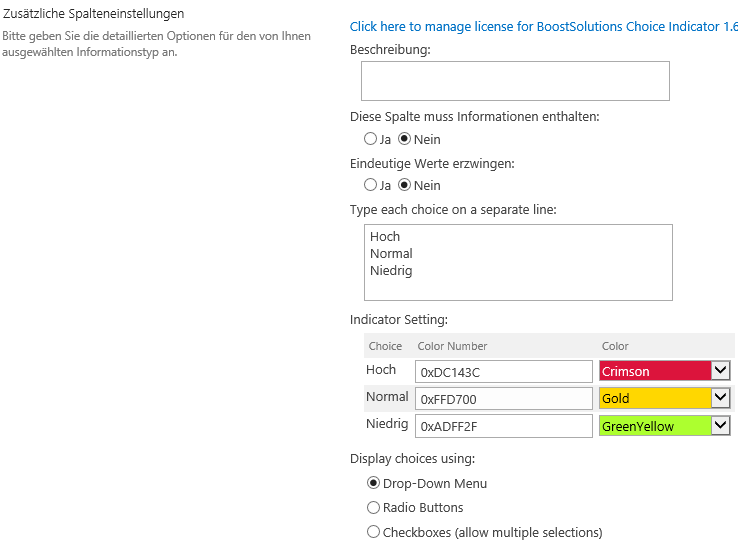Click the Beschreibung text box
Viewport: 738px width, 546px height.
(515, 81)
